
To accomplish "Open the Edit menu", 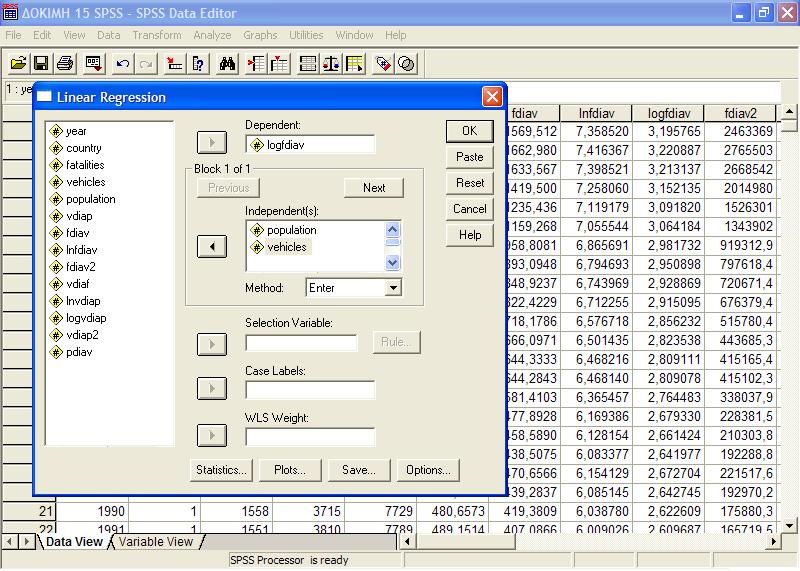I will click(x=42, y=35).
